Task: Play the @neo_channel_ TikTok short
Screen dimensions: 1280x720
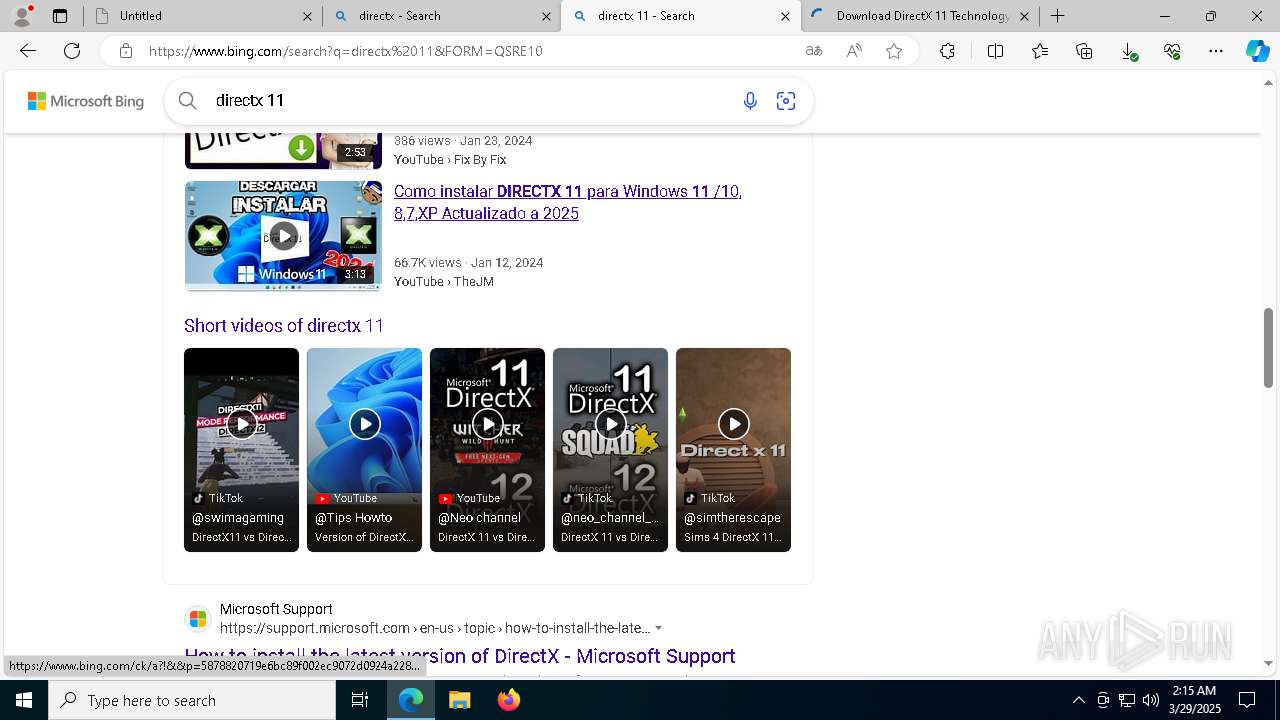Action: pyautogui.click(x=610, y=449)
